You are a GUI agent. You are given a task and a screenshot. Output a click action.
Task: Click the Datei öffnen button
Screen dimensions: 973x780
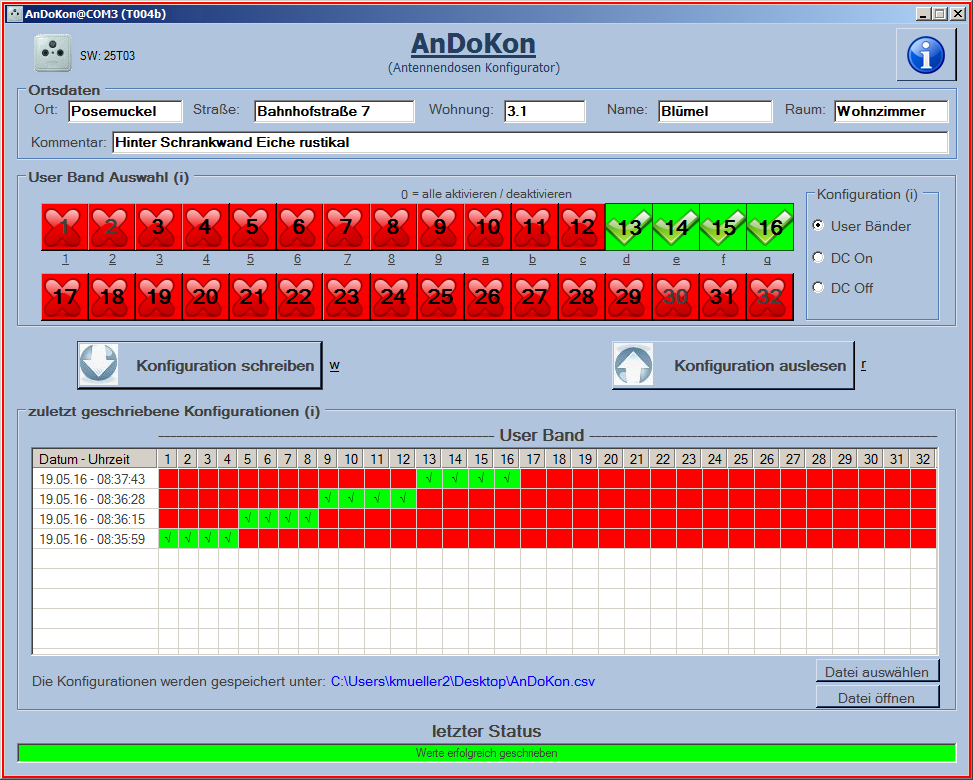coord(877,697)
